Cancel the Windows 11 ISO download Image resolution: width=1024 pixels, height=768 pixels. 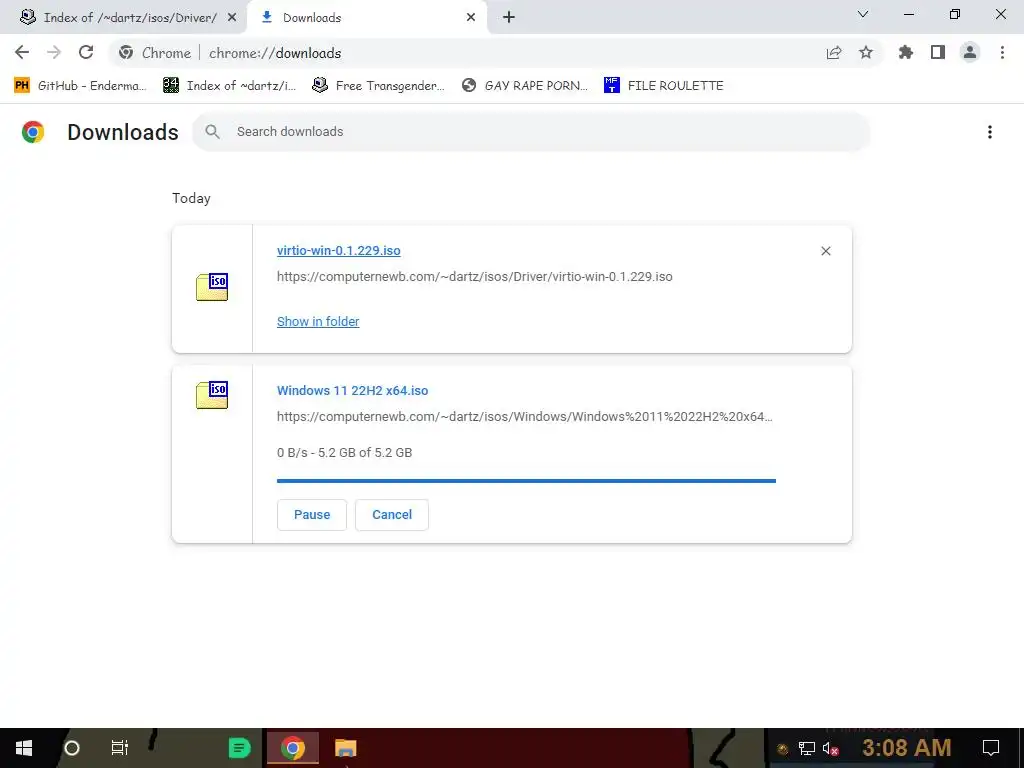click(x=392, y=515)
